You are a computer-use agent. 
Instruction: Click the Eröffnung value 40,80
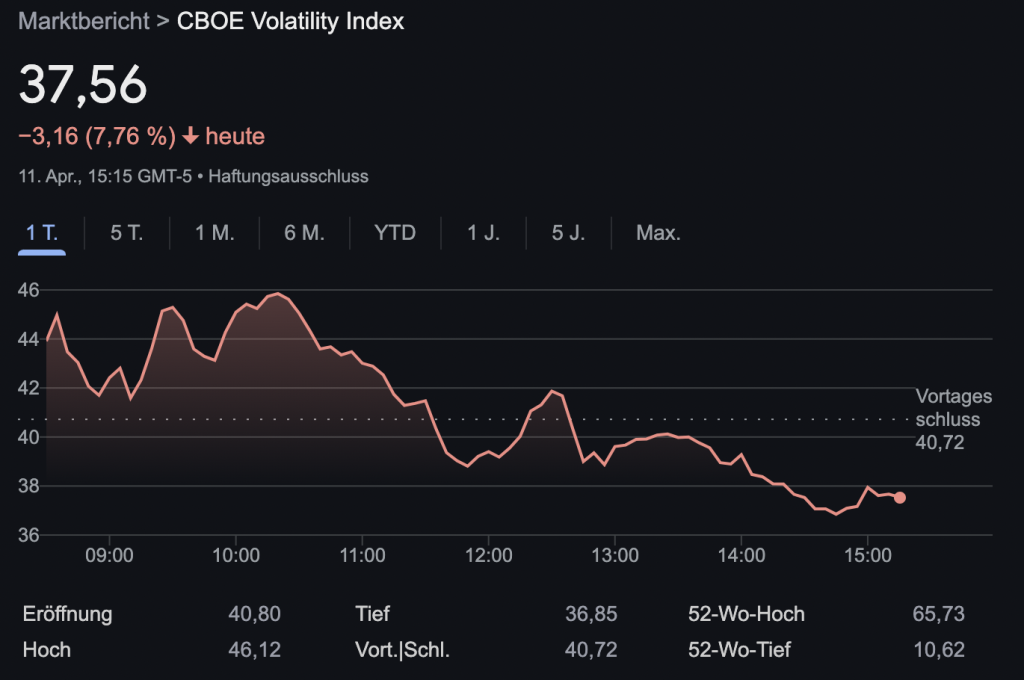254,614
